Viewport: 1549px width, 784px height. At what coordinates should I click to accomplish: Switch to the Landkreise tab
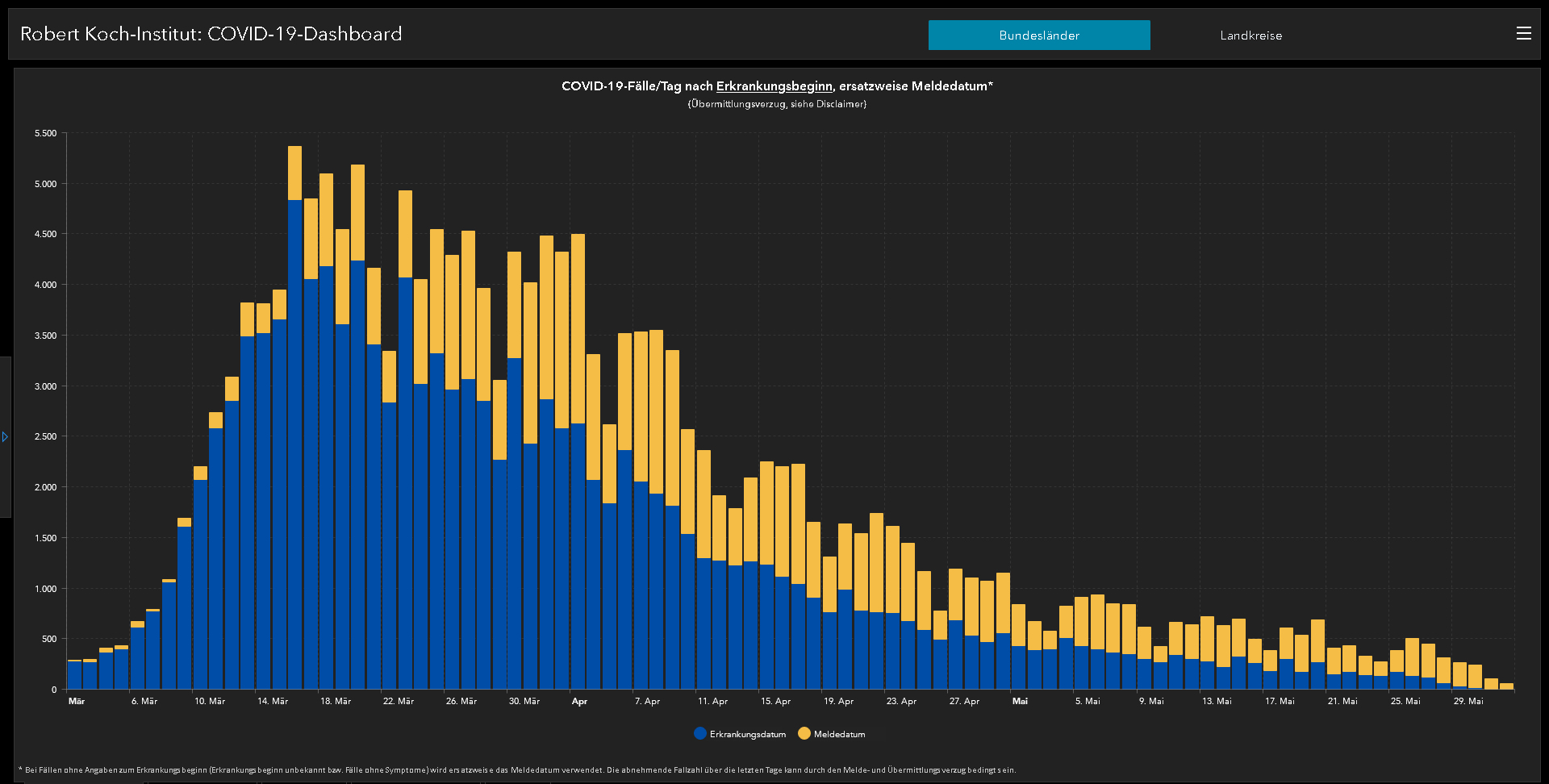1250,35
